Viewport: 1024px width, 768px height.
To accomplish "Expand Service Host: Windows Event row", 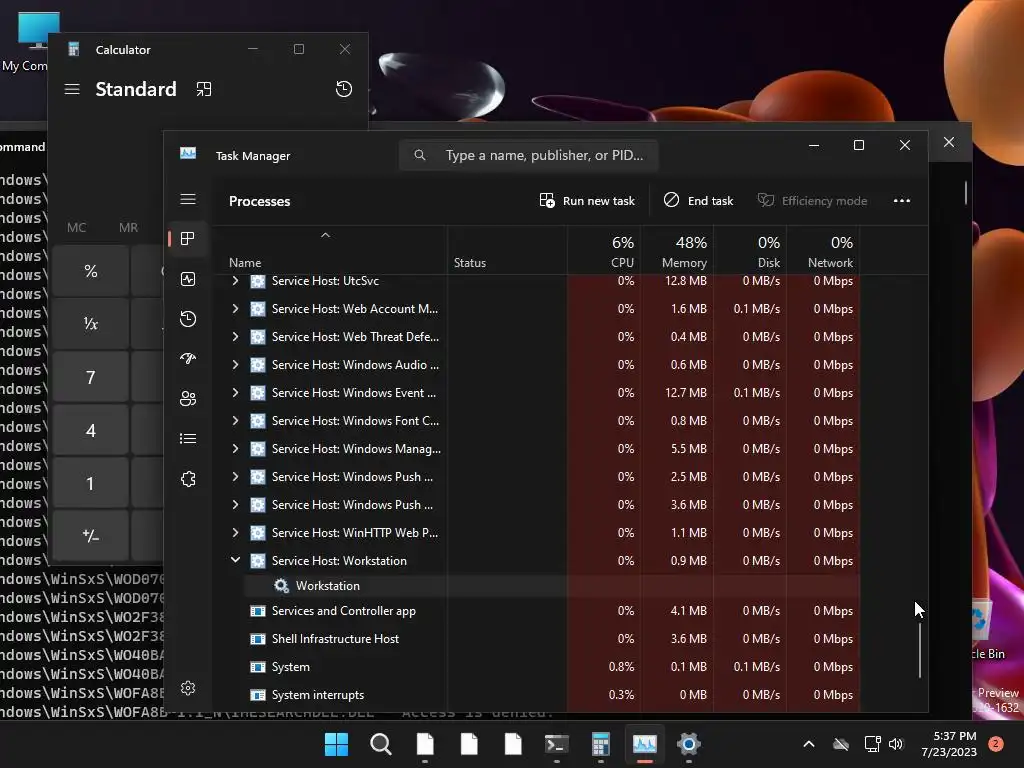I will 235,393.
